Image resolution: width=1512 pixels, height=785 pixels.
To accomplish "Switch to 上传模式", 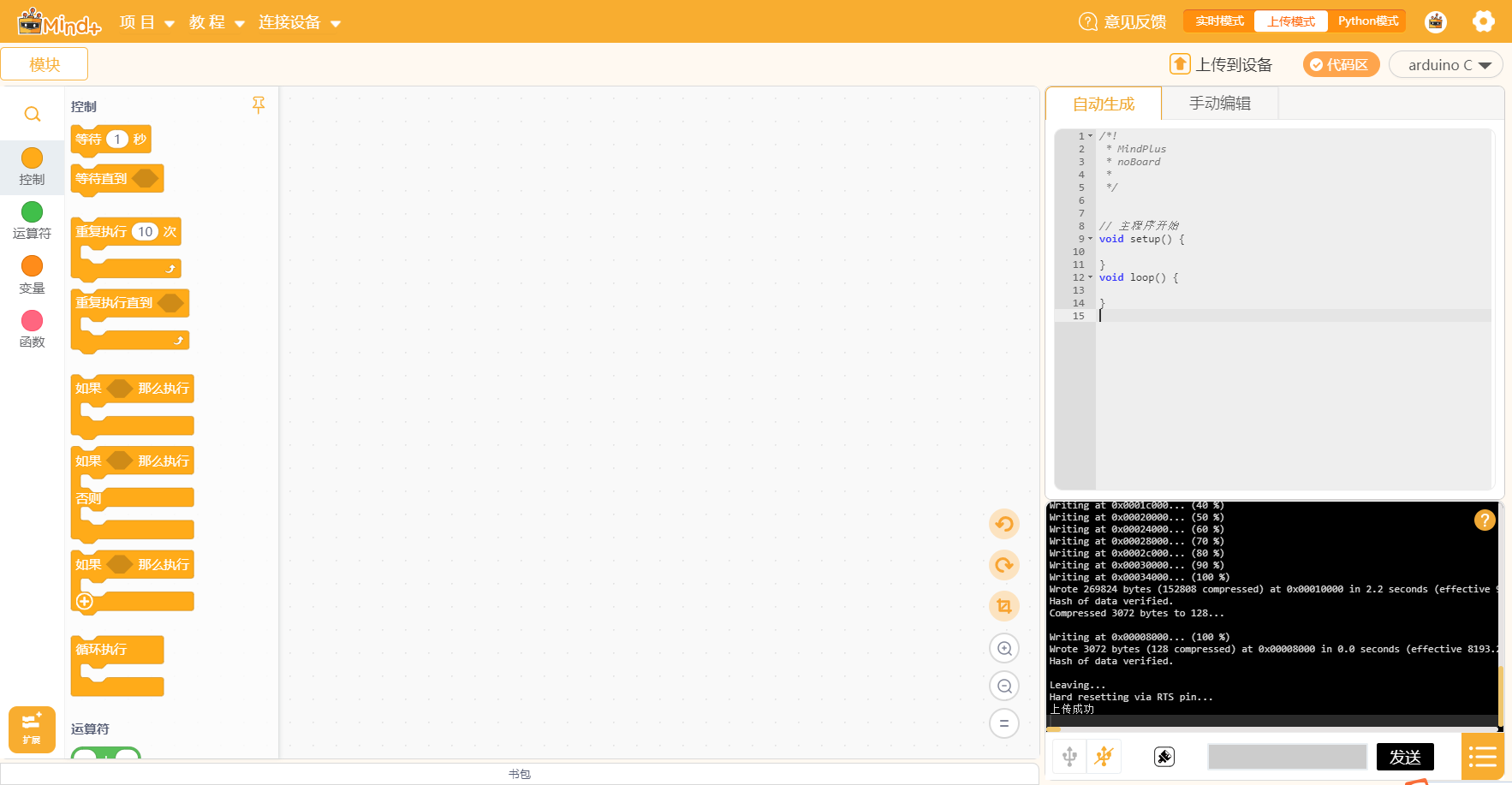I will [x=1291, y=21].
